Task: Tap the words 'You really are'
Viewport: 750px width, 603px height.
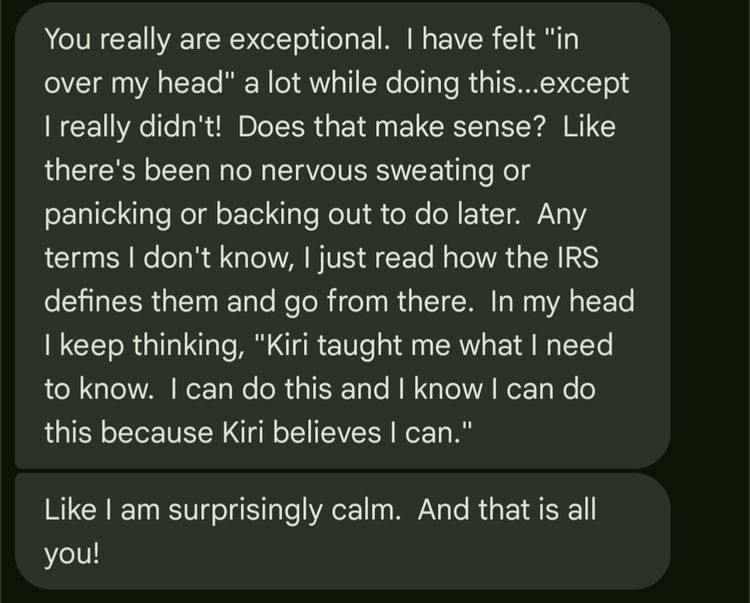Action: click(132, 39)
